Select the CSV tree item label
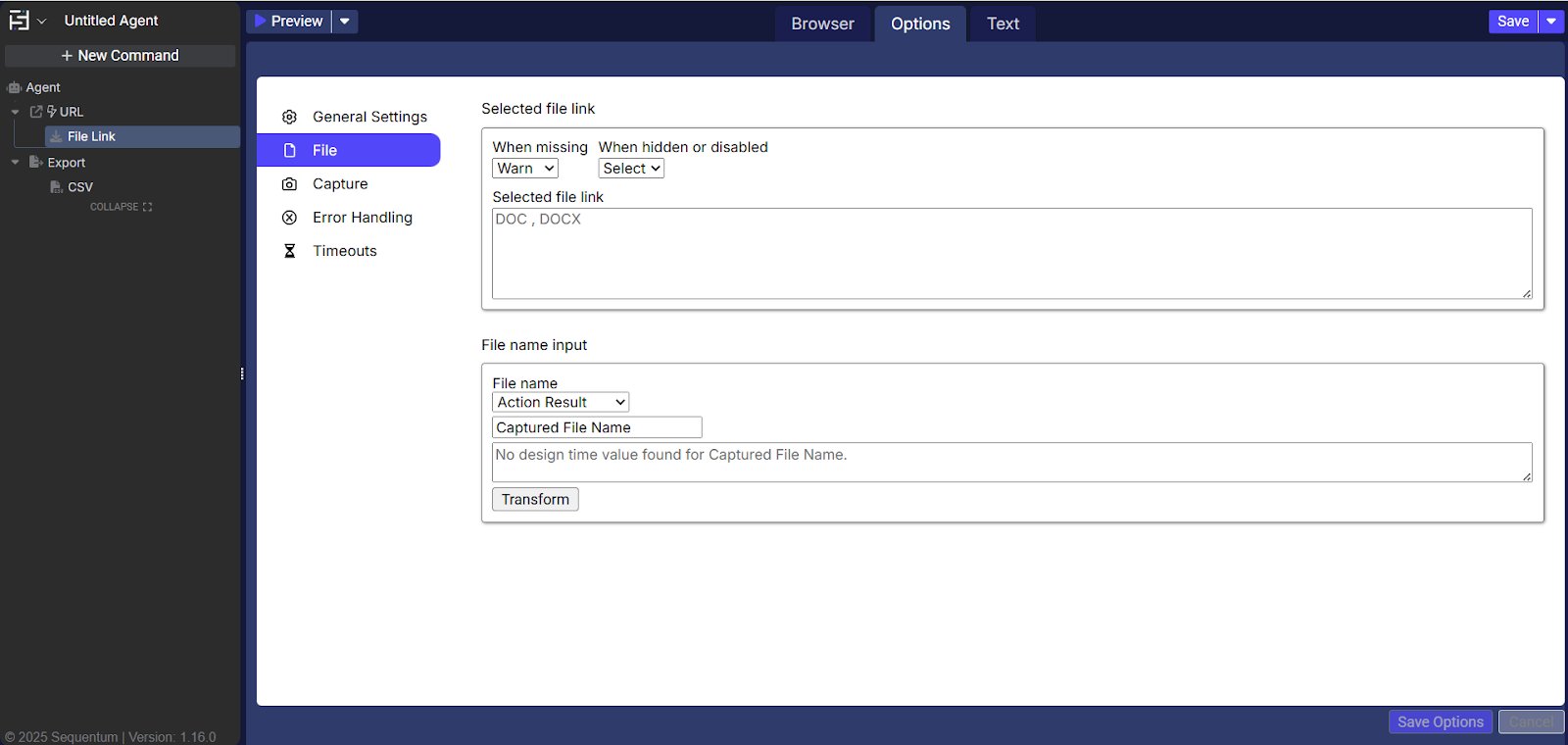 tap(80, 186)
